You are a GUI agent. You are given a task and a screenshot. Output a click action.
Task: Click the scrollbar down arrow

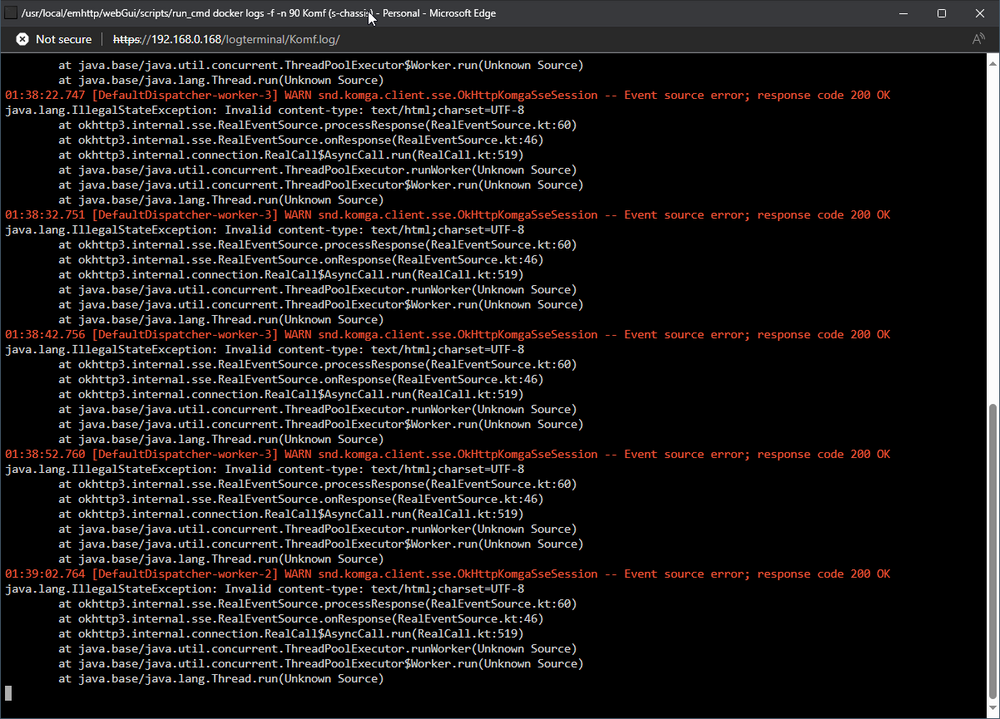[993, 708]
